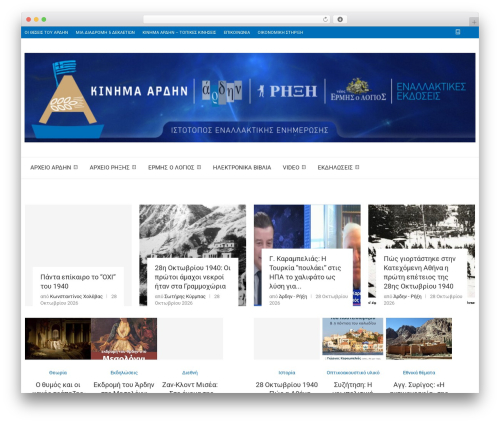Open ΟΙ ΘΕΣΕΙΣ ΤΟΥ ΑΡΔΗΝ top link

pos(46,32)
